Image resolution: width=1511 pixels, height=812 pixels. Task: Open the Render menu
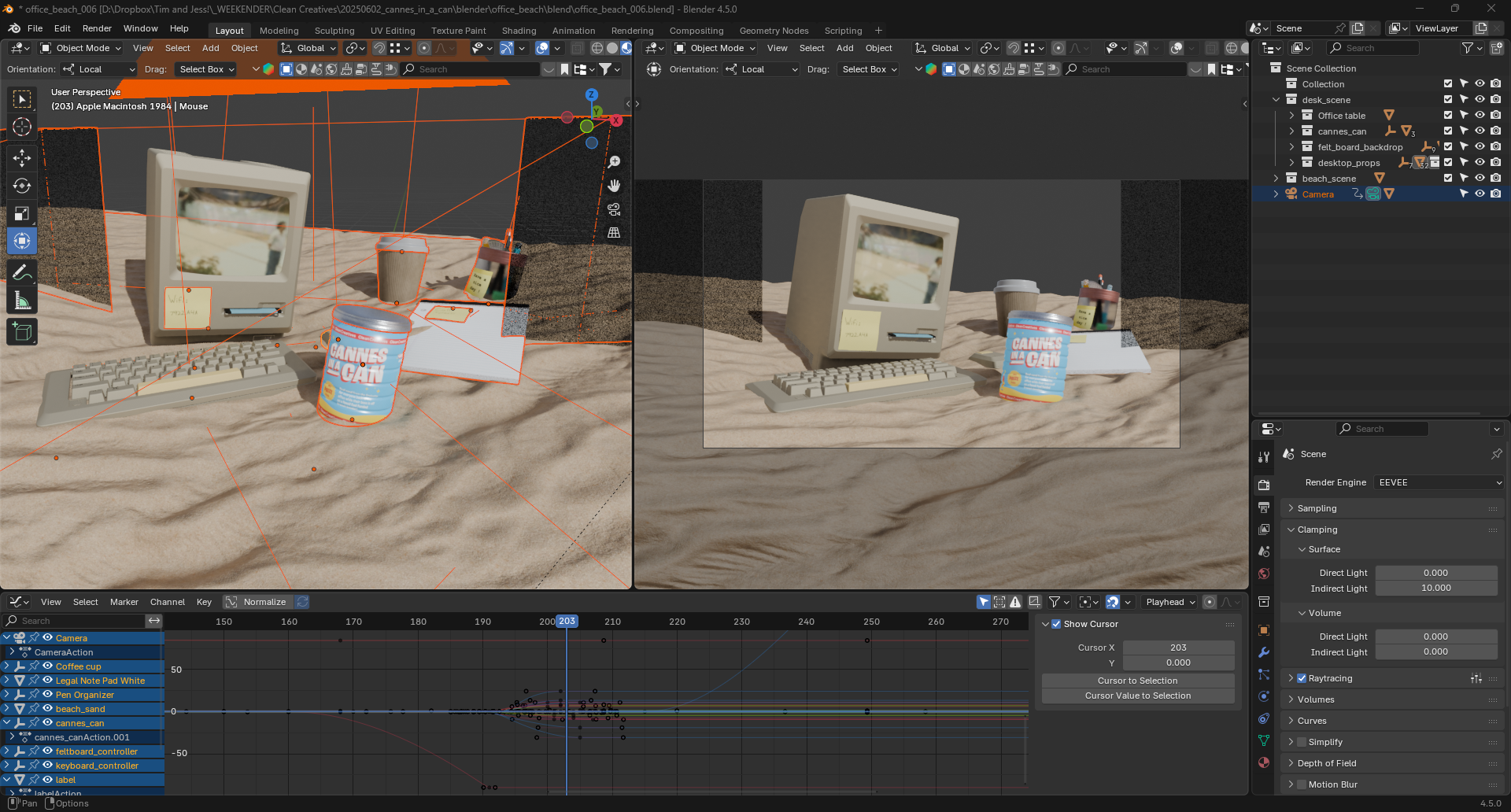pyautogui.click(x=97, y=28)
